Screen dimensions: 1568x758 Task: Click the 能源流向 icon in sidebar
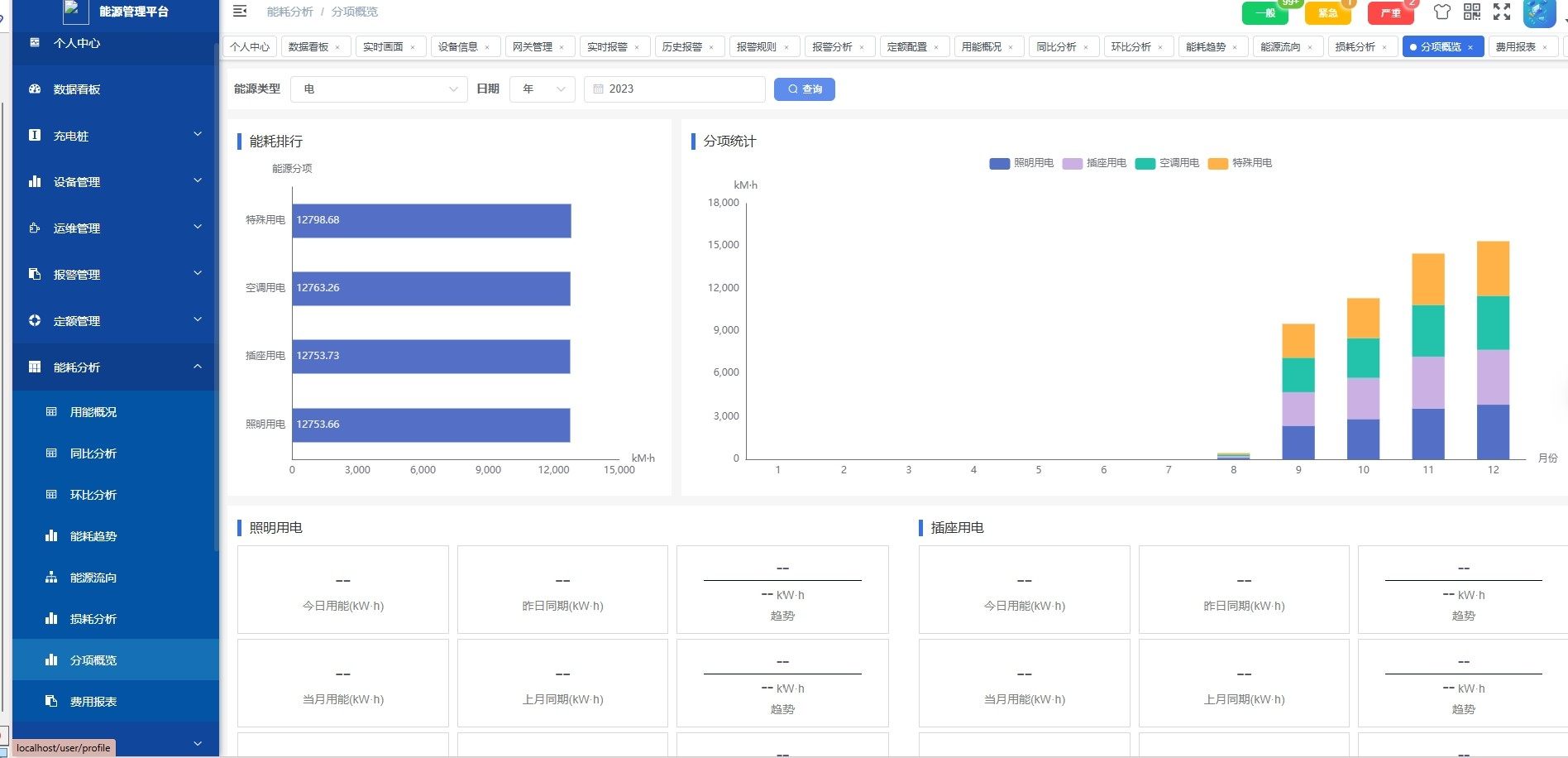[51, 578]
